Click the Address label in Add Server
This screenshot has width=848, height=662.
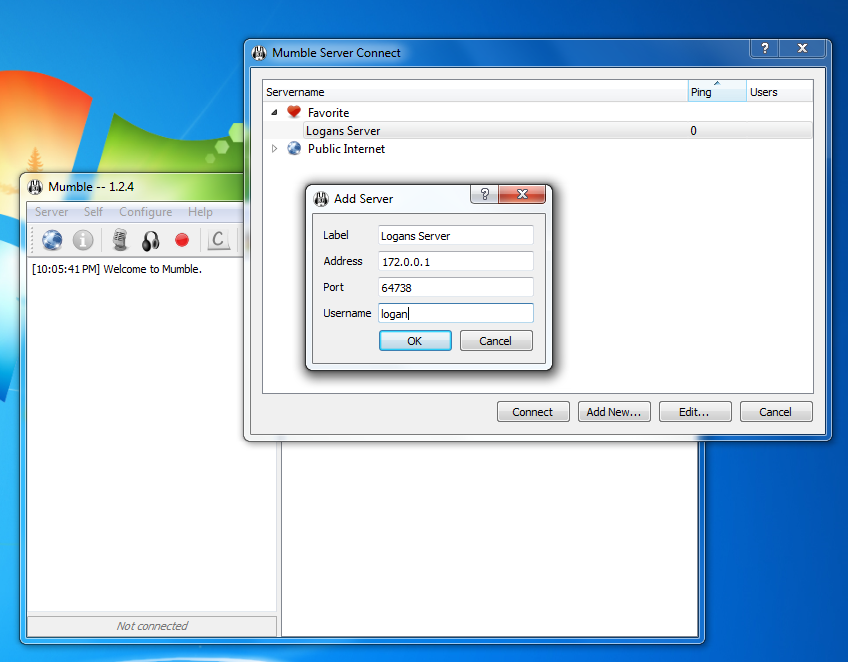click(x=343, y=261)
